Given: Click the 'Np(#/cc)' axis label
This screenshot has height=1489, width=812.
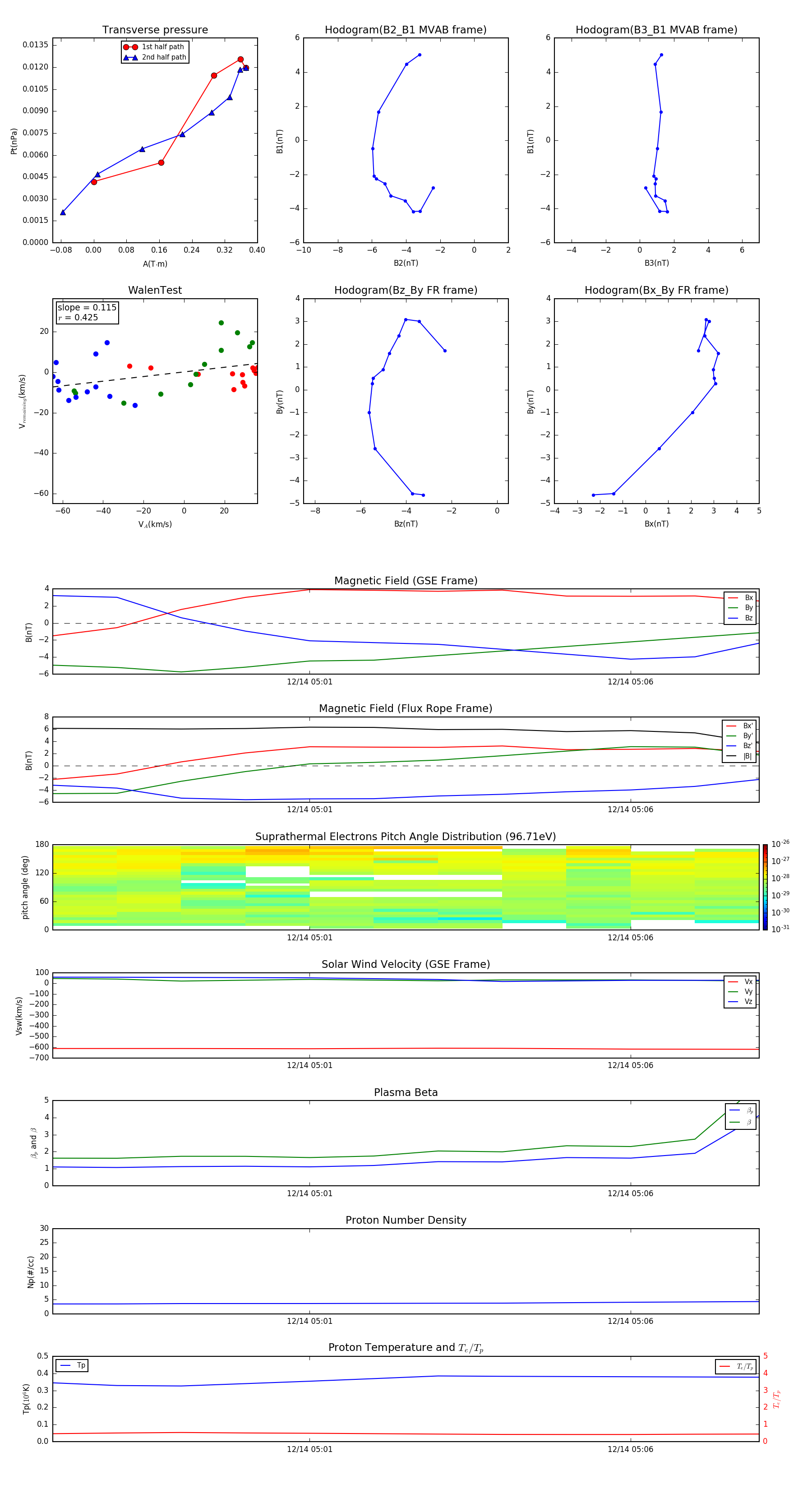Looking at the screenshot, I should click(31, 1271).
